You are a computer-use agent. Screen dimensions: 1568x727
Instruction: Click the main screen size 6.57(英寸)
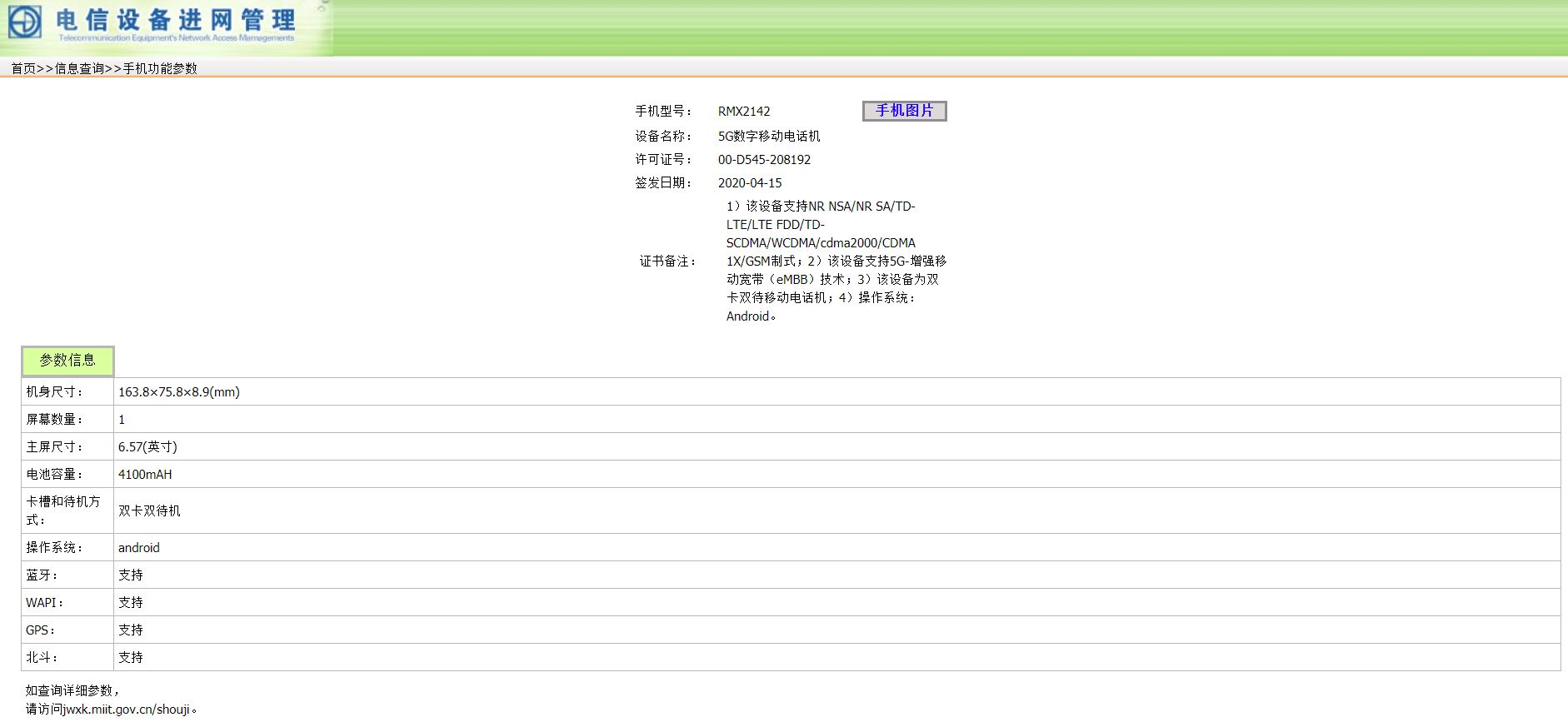[147, 447]
